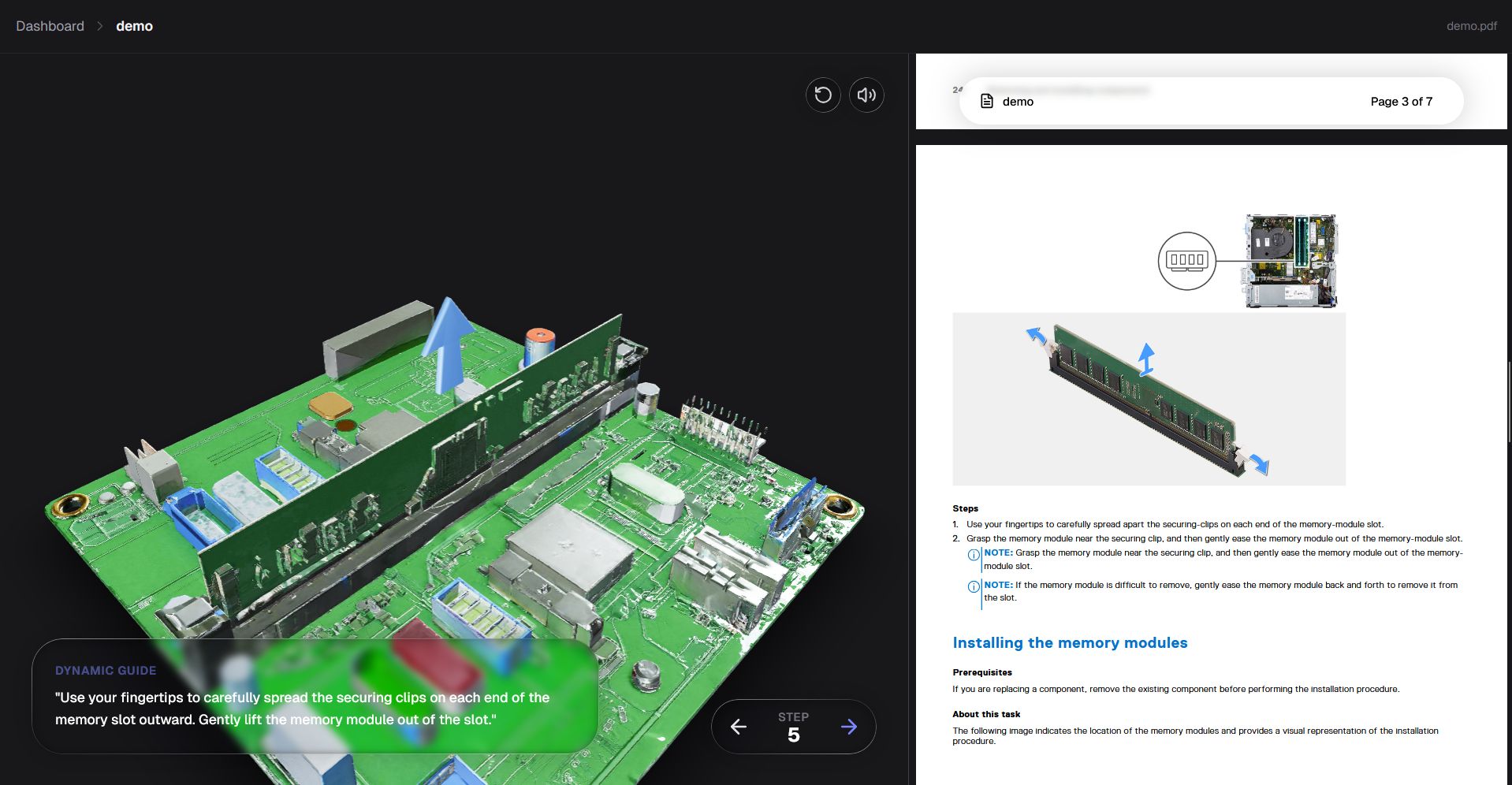Click the STEP 5 counter
The height and width of the screenshot is (785, 1512).
[x=794, y=726]
